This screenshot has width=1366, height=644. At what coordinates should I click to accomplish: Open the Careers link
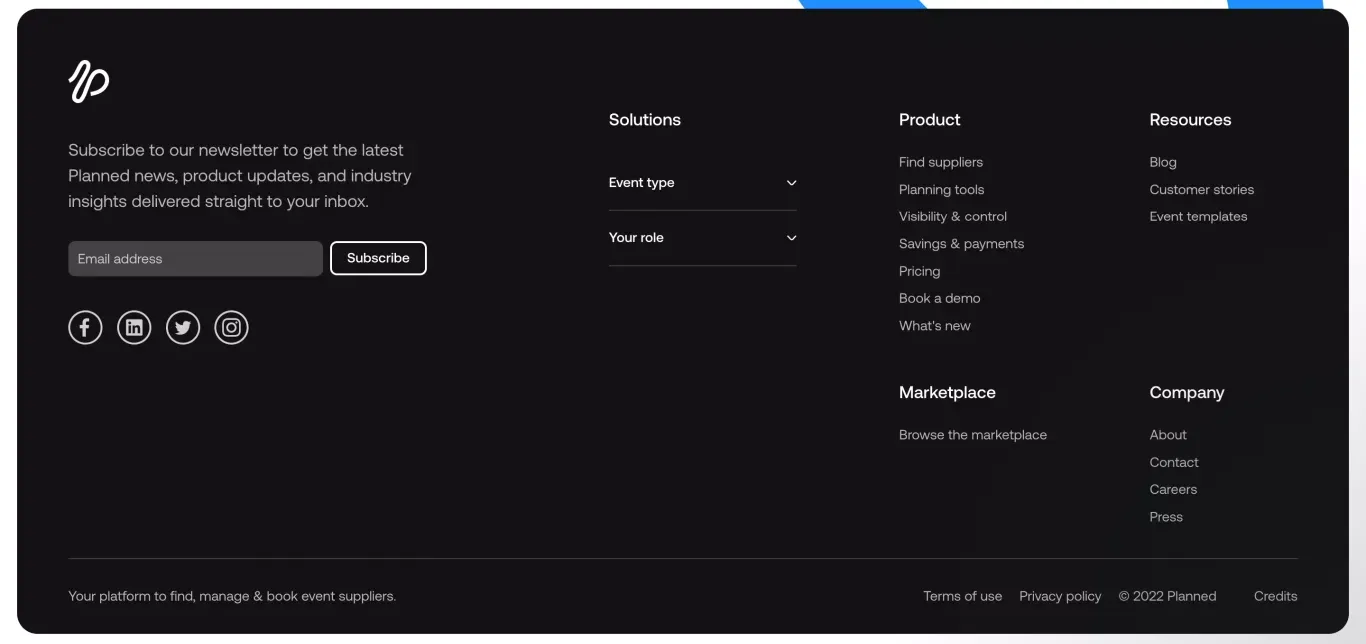(1173, 489)
